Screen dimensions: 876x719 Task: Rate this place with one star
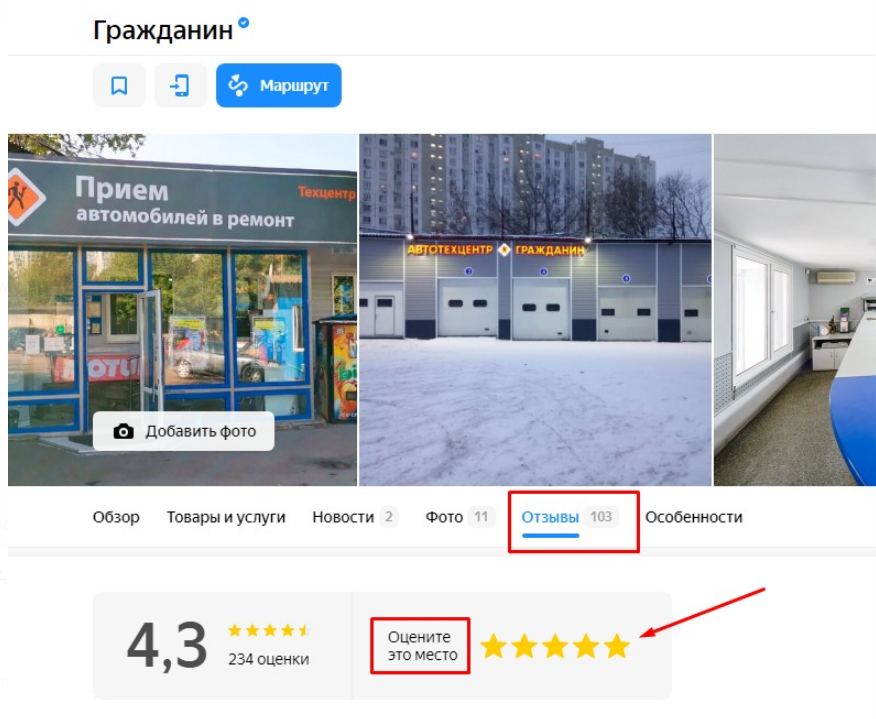tap(494, 646)
